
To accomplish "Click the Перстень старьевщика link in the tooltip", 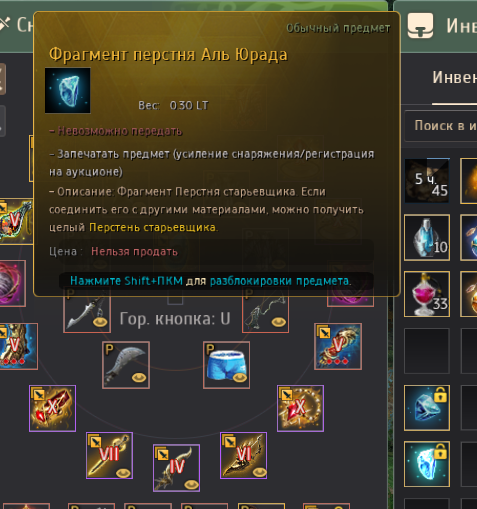I will [152, 227].
